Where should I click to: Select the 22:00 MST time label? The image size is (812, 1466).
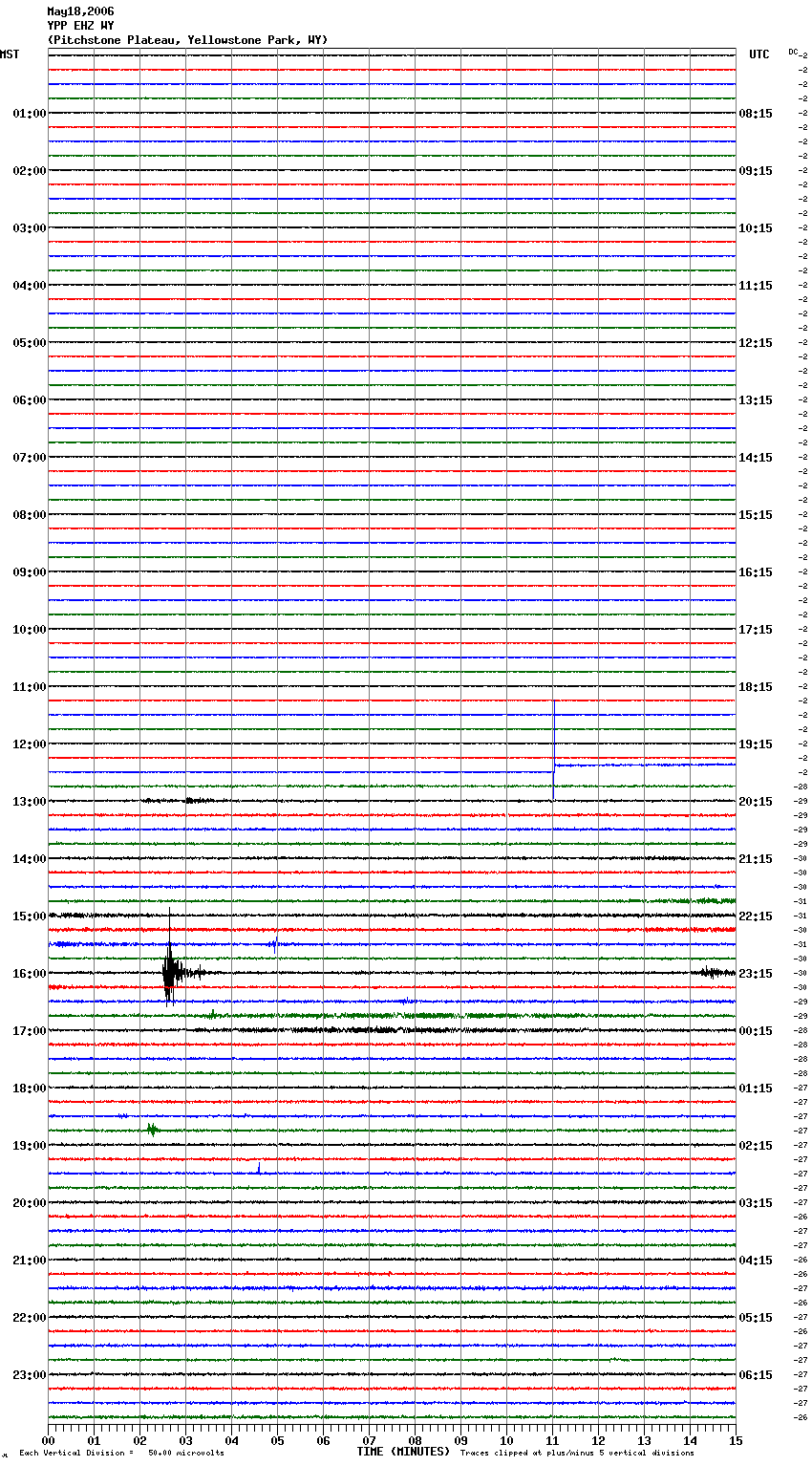pos(30,1318)
